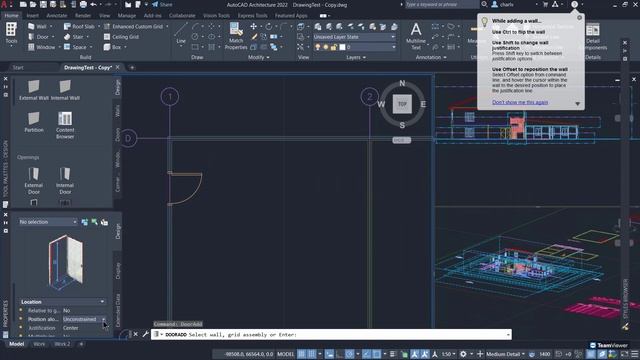
Task: Click "Don't show me this again" link
Action: tap(520, 102)
